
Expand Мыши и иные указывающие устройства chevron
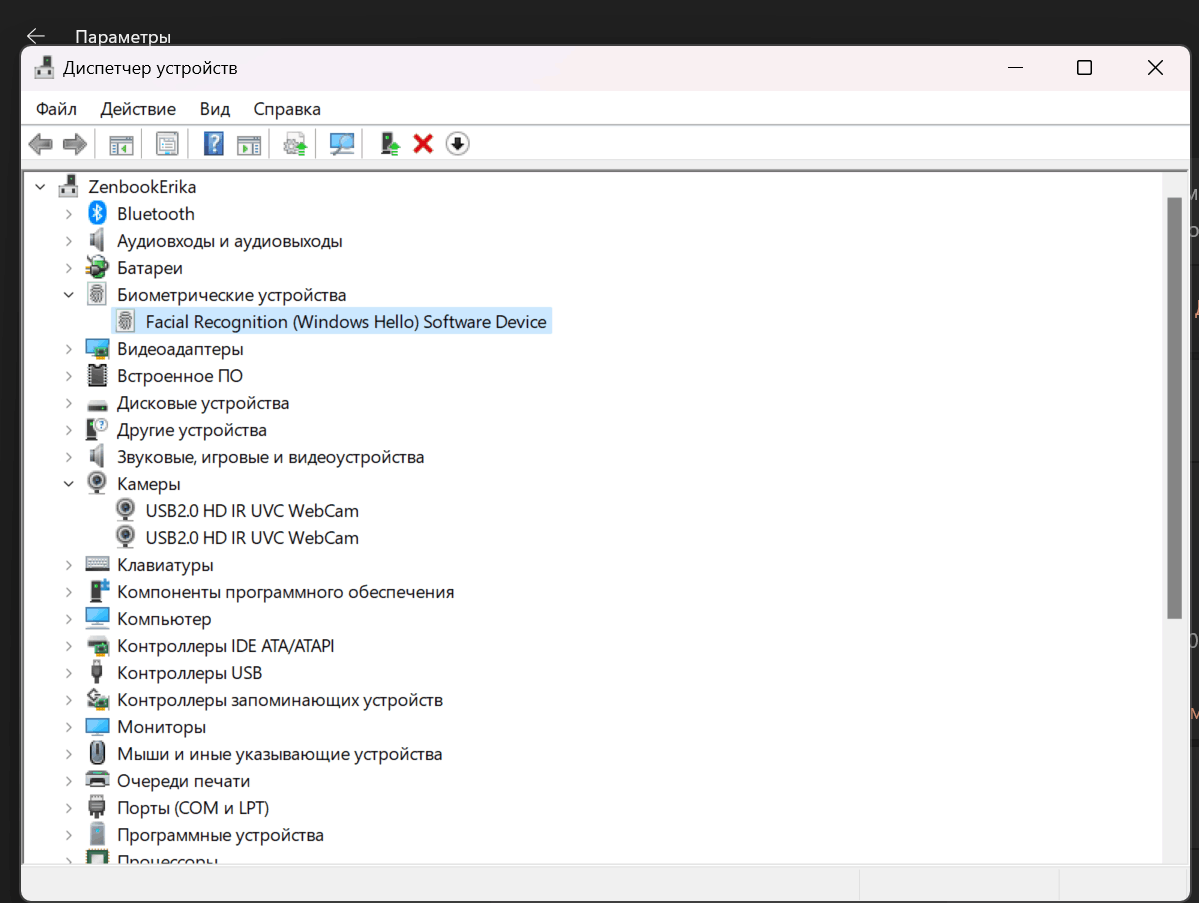click(69, 754)
